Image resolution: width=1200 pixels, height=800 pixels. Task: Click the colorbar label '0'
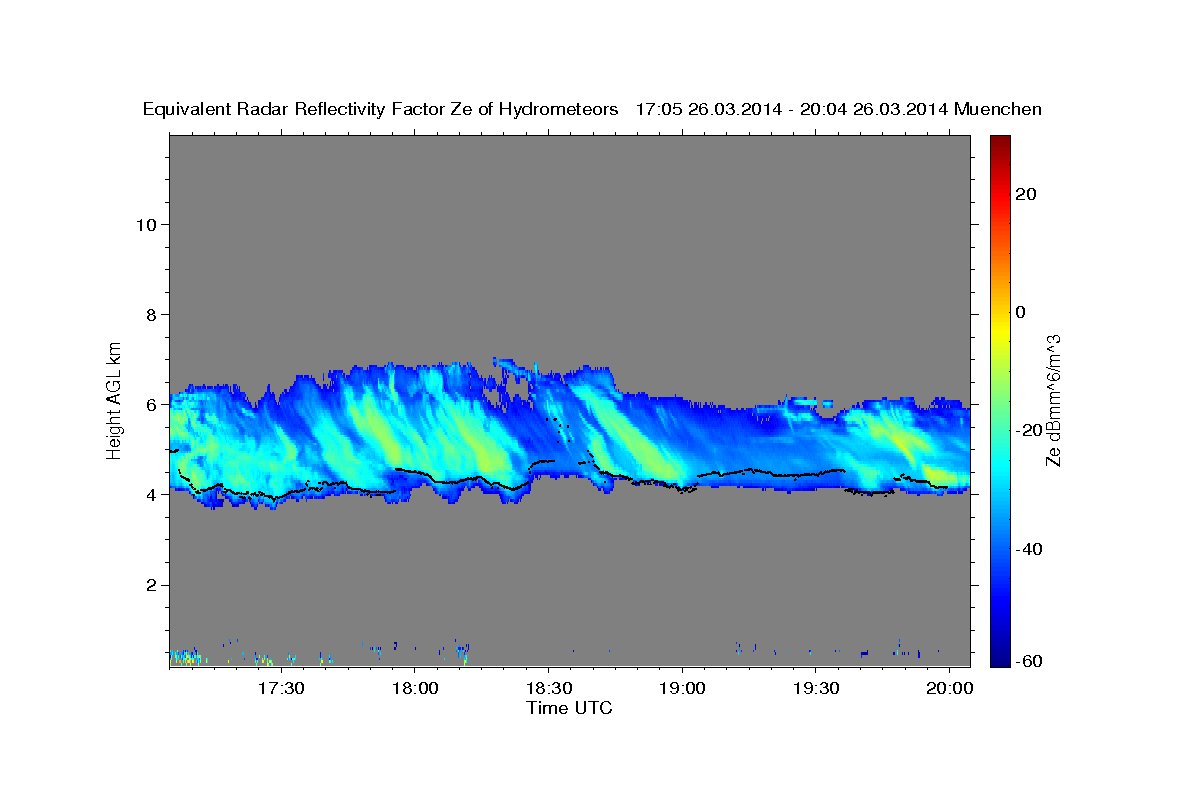tap(1020, 312)
